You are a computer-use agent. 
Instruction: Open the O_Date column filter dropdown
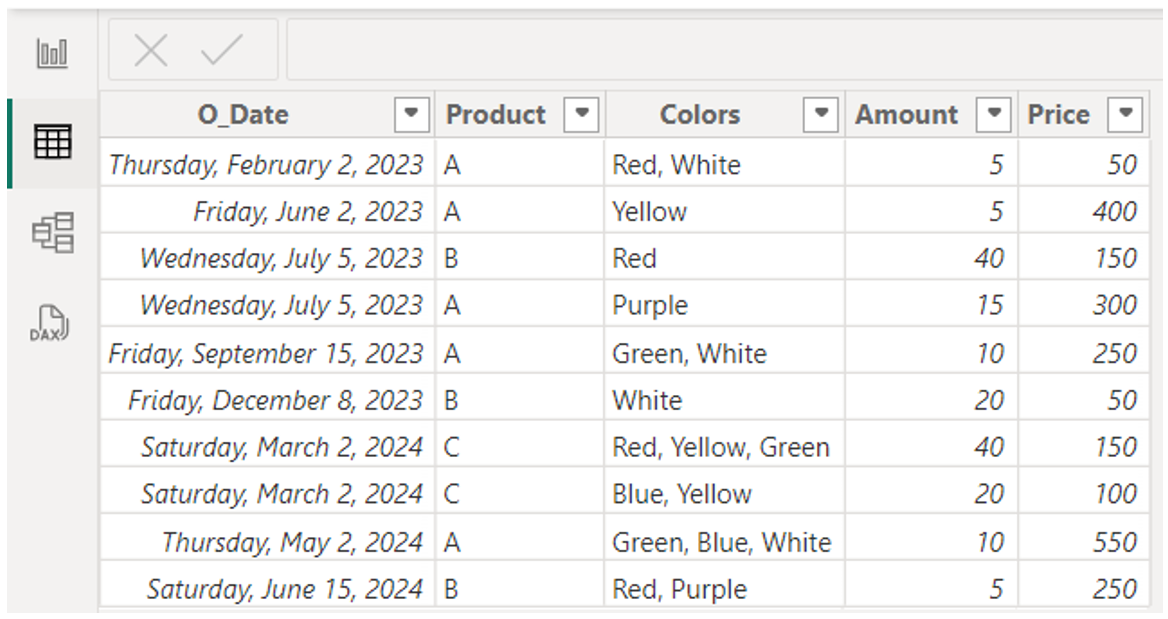point(411,115)
